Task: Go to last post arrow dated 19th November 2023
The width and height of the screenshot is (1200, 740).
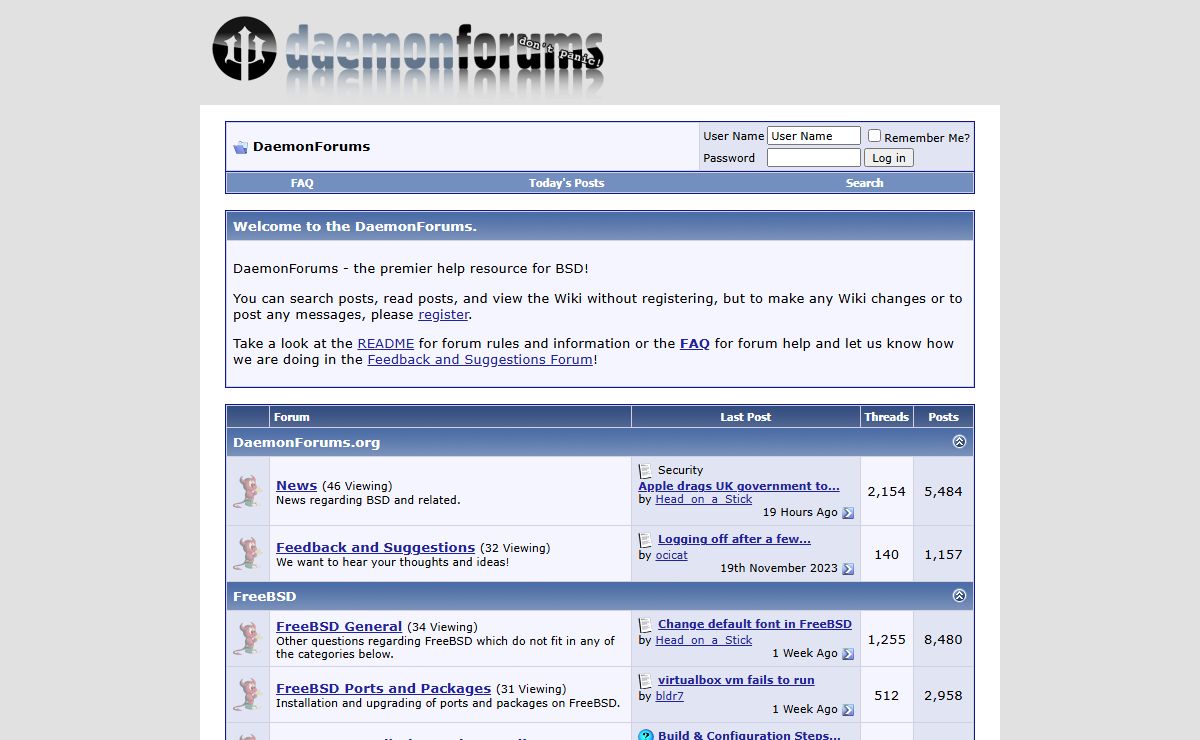Action: coord(848,569)
